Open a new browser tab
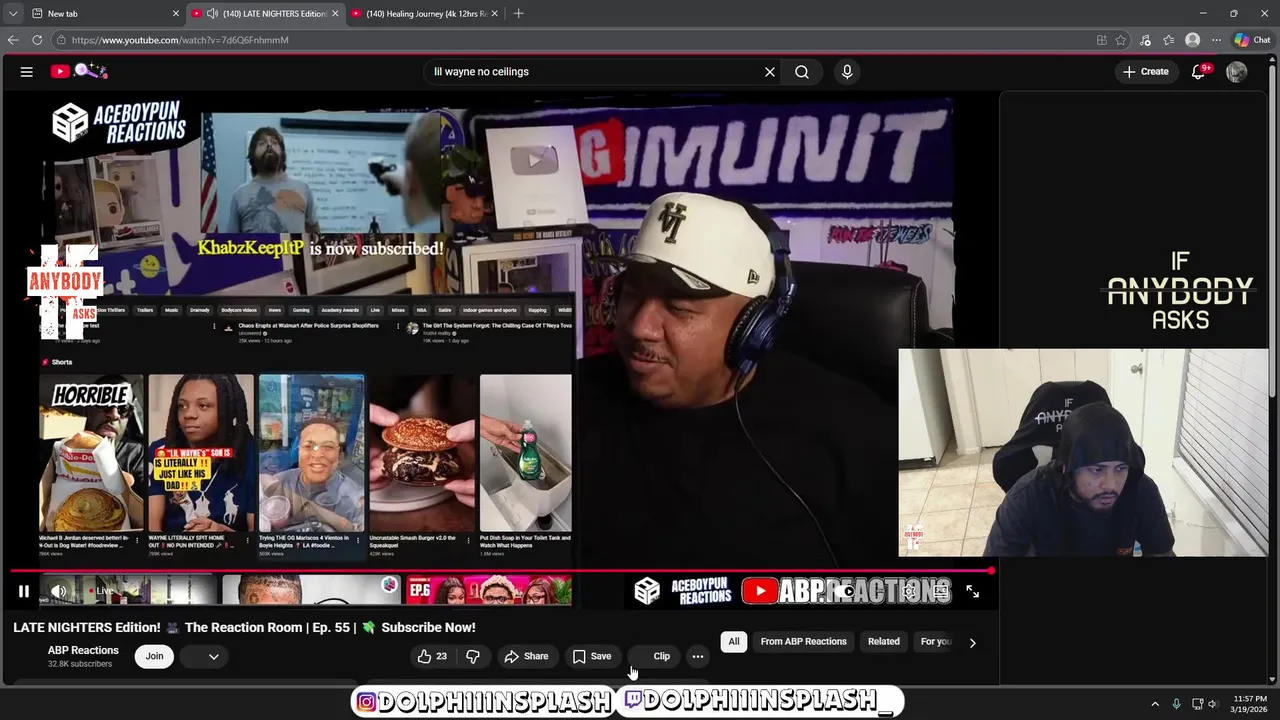Viewport: 1280px width, 720px height. (x=518, y=14)
